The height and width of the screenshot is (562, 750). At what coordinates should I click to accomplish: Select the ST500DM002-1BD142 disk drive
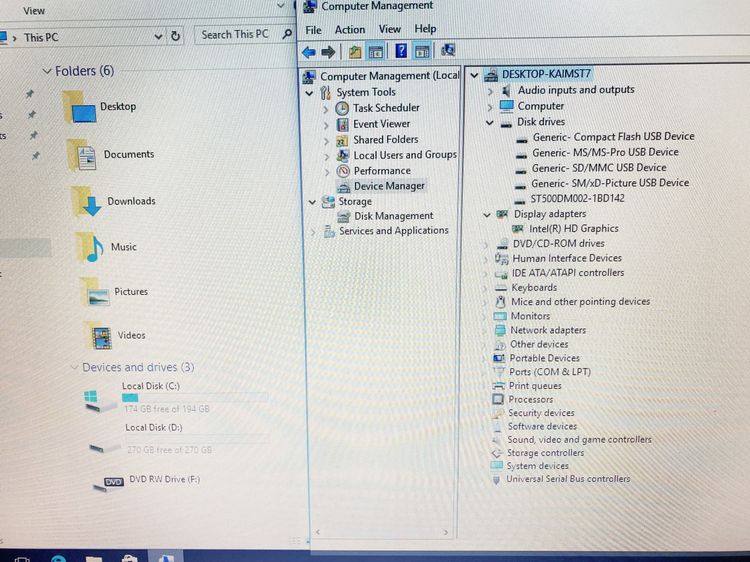pos(577,198)
